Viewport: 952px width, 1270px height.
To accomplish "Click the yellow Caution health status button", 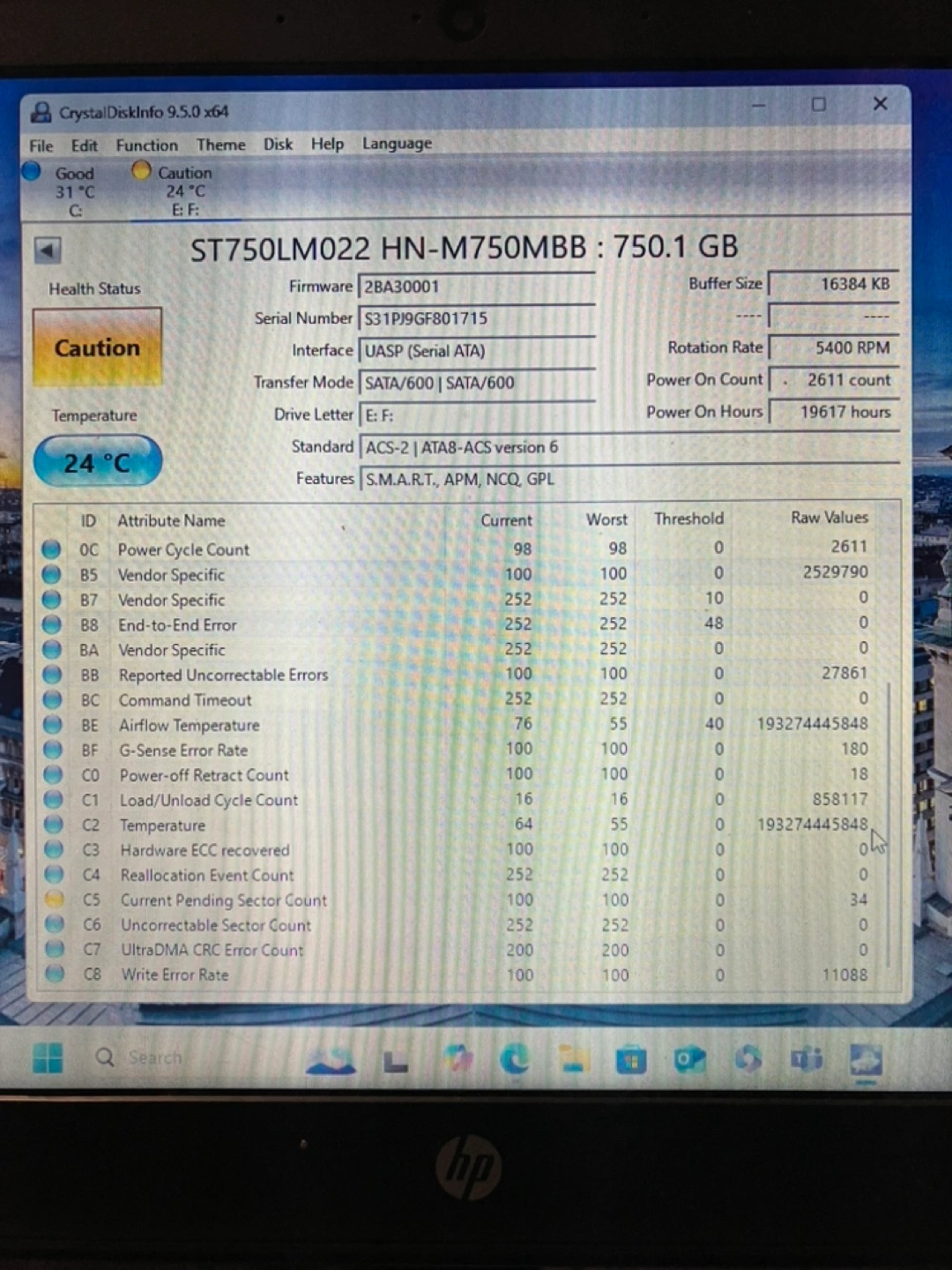I will [x=97, y=347].
